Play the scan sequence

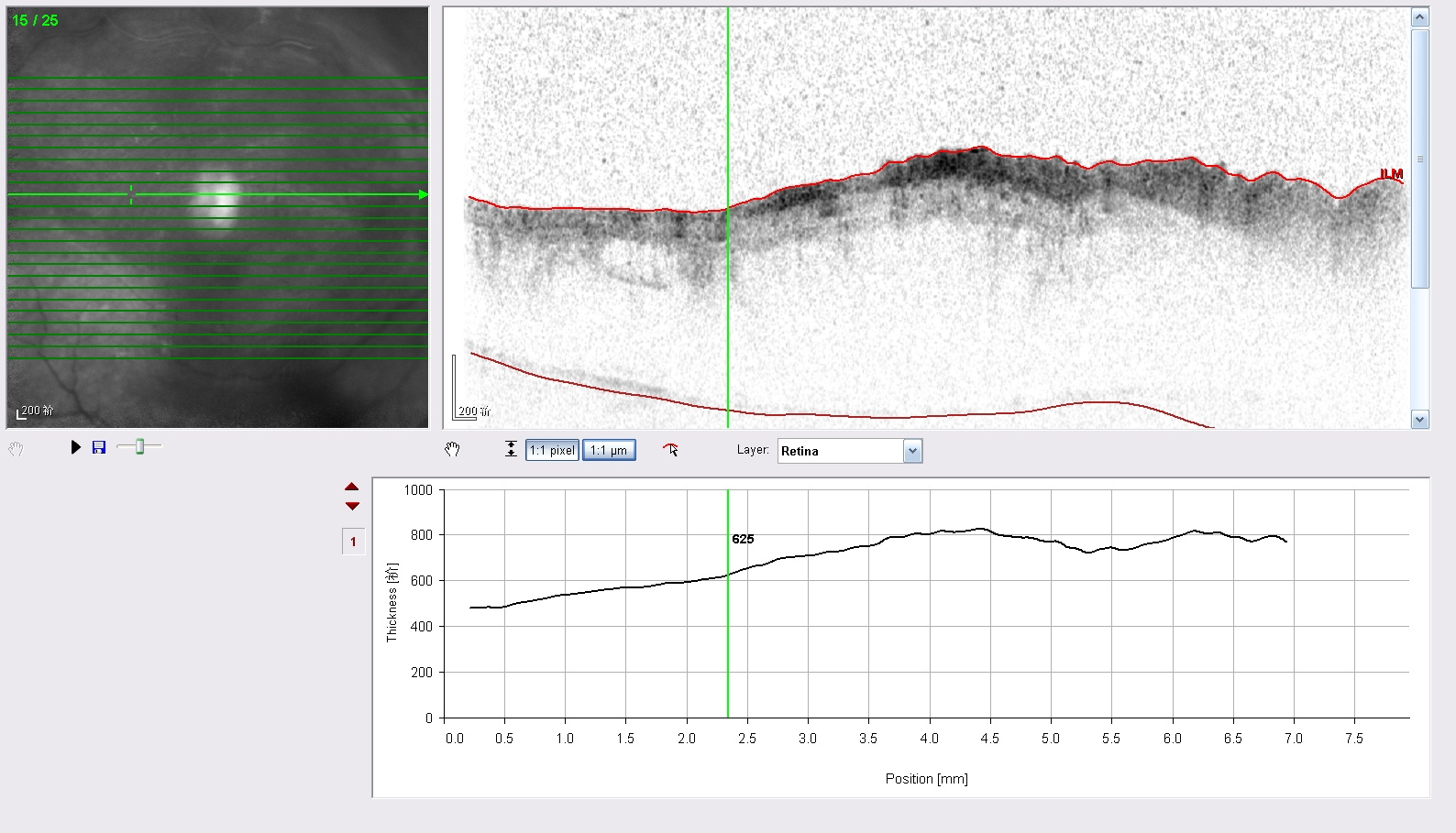[x=76, y=447]
